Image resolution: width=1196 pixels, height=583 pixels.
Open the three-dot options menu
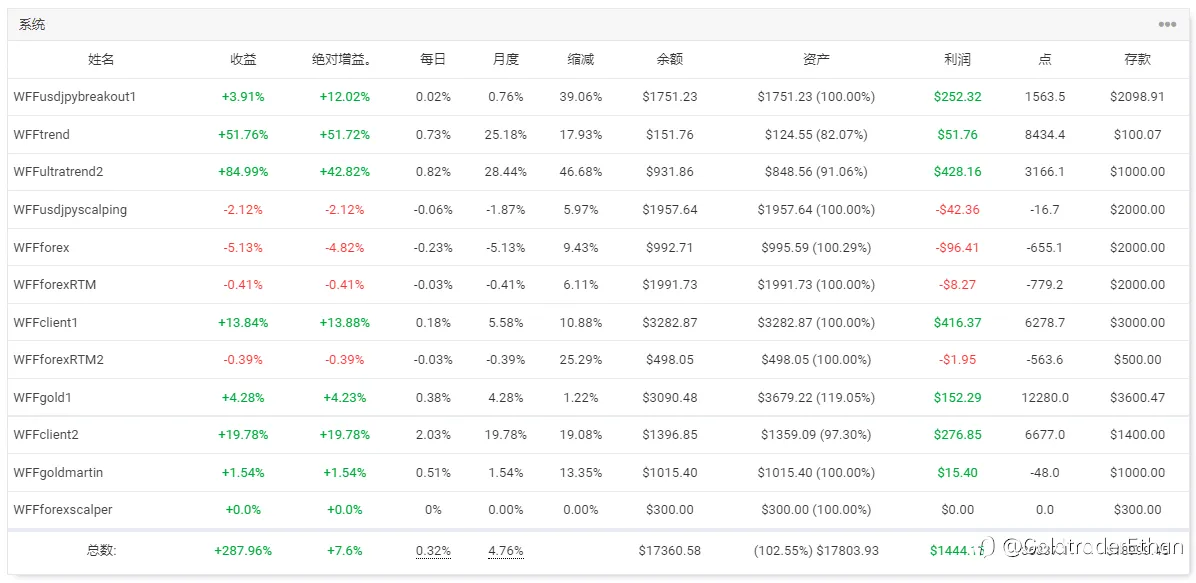pos(1166,24)
